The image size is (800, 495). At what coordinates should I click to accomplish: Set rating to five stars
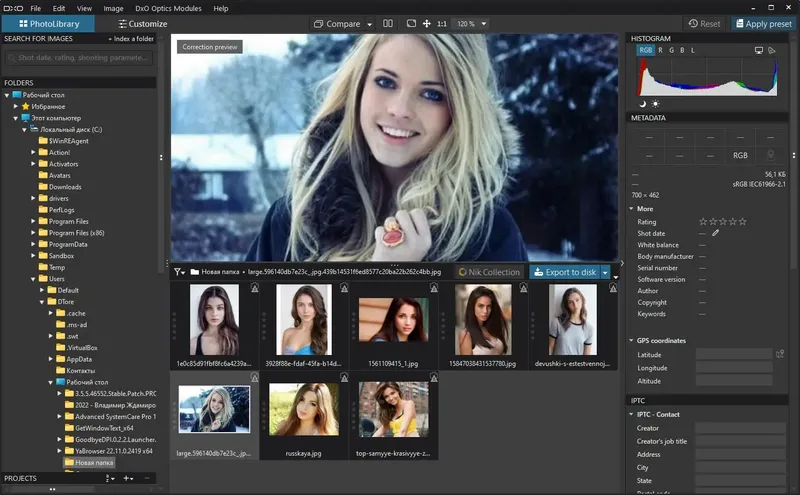click(743, 221)
